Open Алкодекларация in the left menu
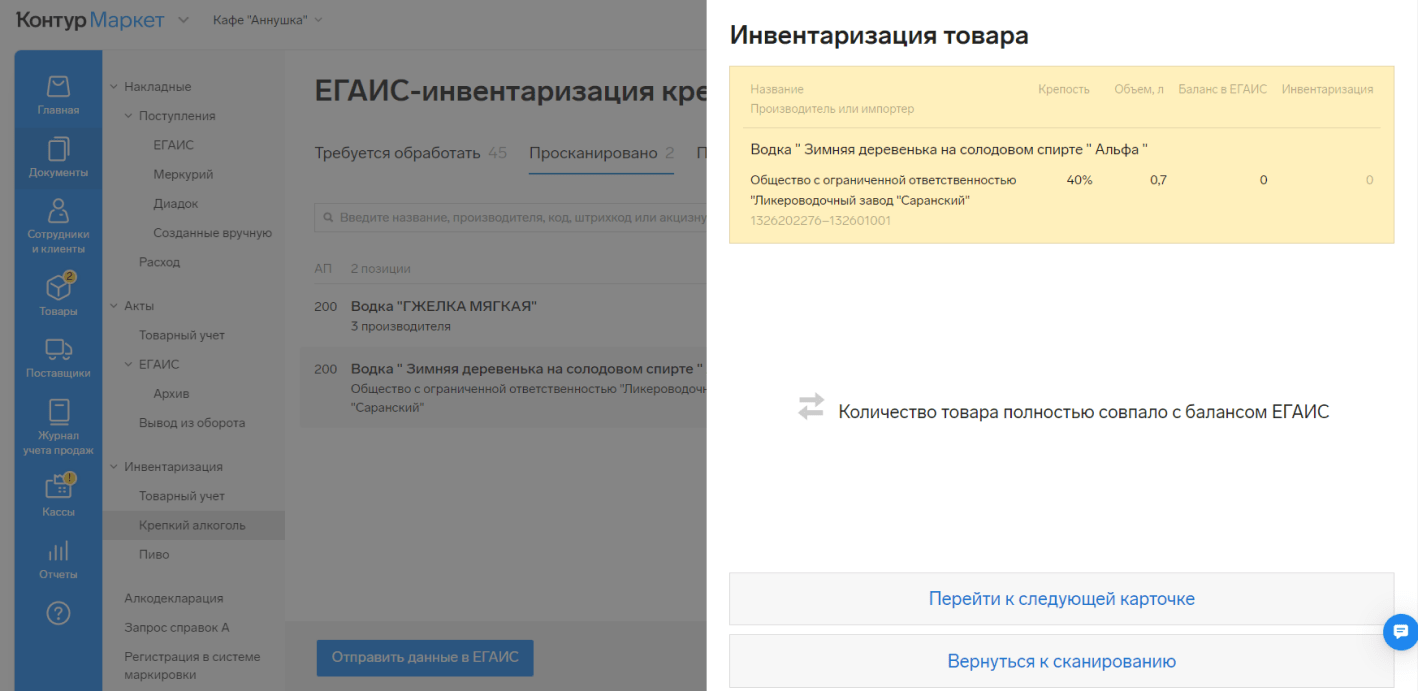The width and height of the screenshot is (1418, 691). 173,598
